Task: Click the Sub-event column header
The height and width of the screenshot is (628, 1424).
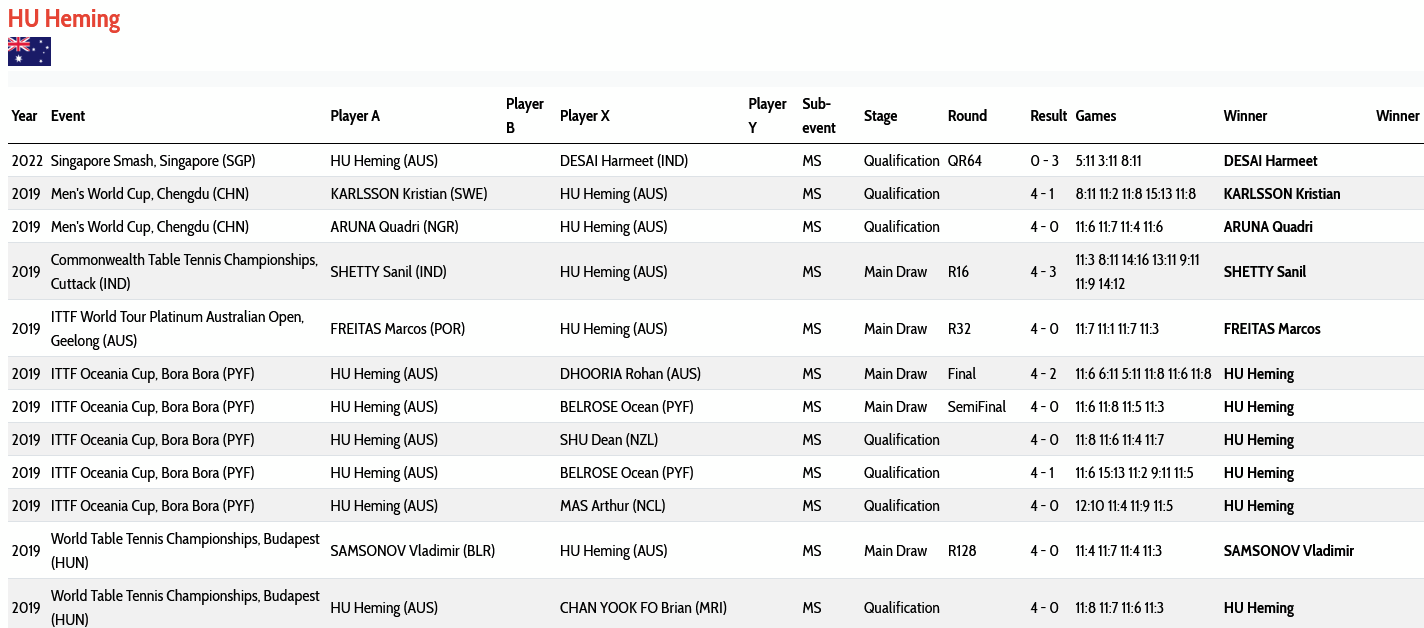Action: (819, 116)
